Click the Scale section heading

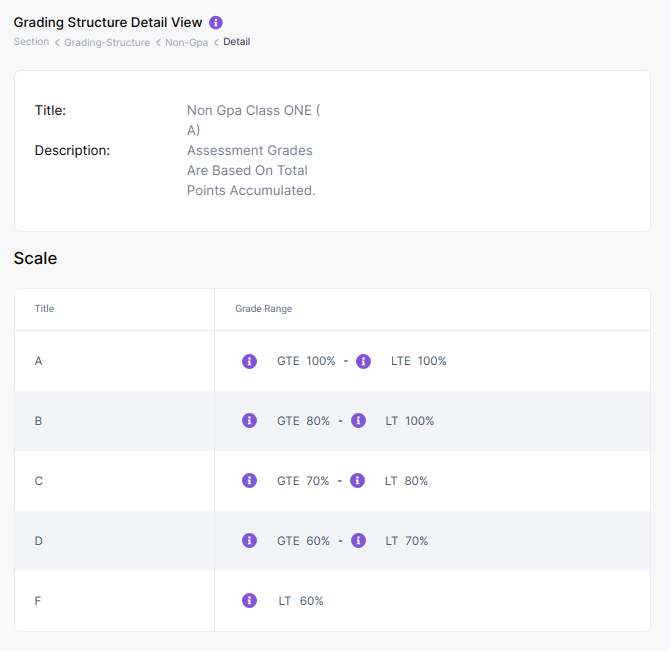pos(35,258)
